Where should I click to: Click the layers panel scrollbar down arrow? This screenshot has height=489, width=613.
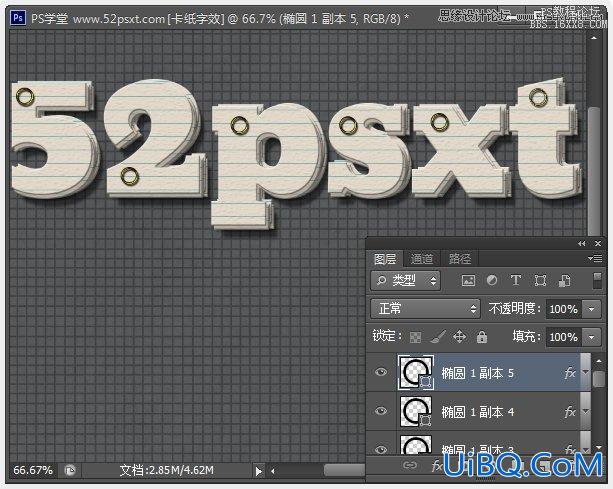point(599,447)
